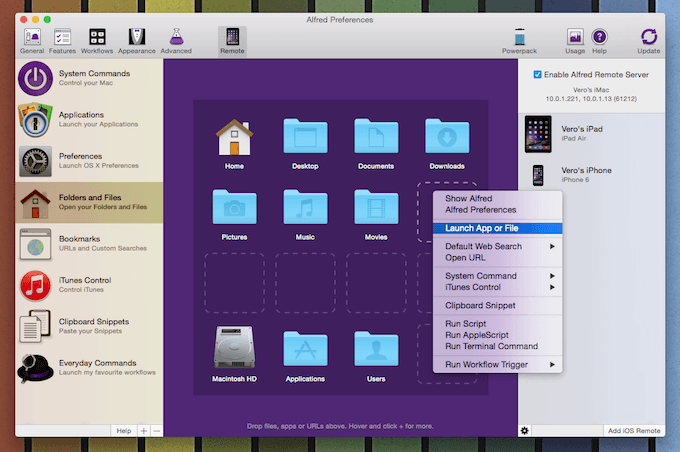
Task: Click the Desktop folder icon
Action: (305, 136)
